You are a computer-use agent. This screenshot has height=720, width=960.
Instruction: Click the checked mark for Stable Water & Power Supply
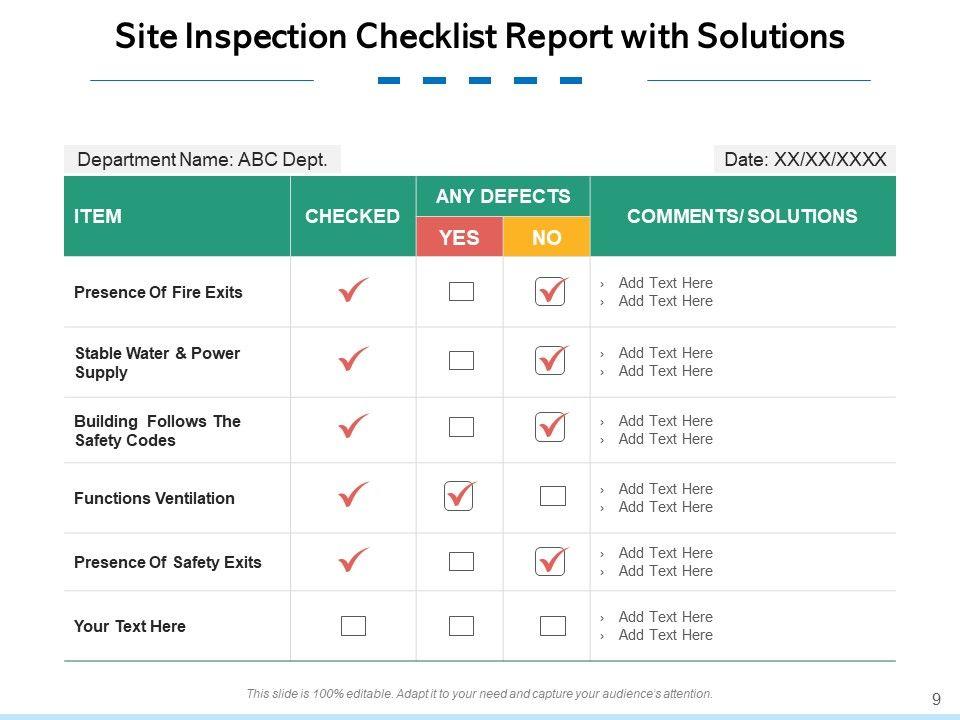click(353, 360)
